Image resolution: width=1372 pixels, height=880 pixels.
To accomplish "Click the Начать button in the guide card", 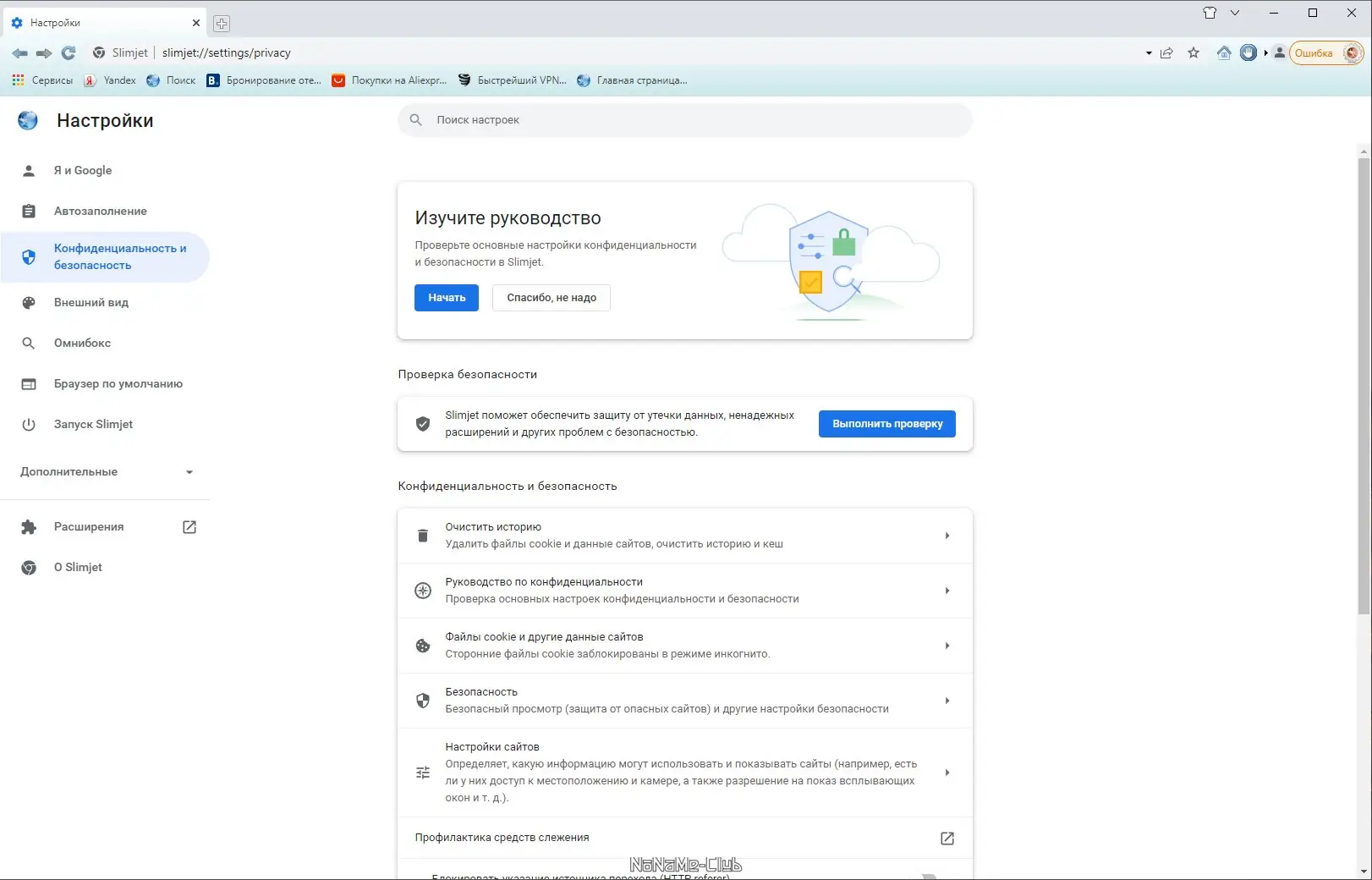I will [446, 297].
